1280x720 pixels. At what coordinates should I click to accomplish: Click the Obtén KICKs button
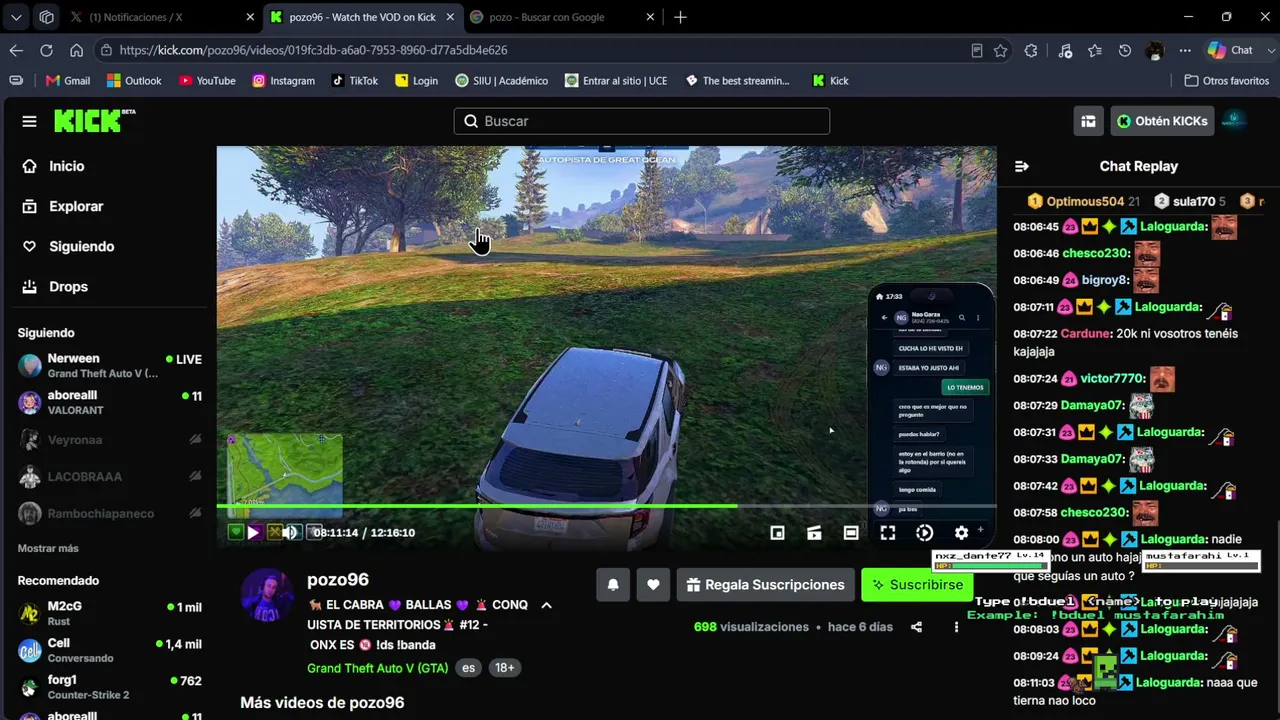tap(1163, 121)
